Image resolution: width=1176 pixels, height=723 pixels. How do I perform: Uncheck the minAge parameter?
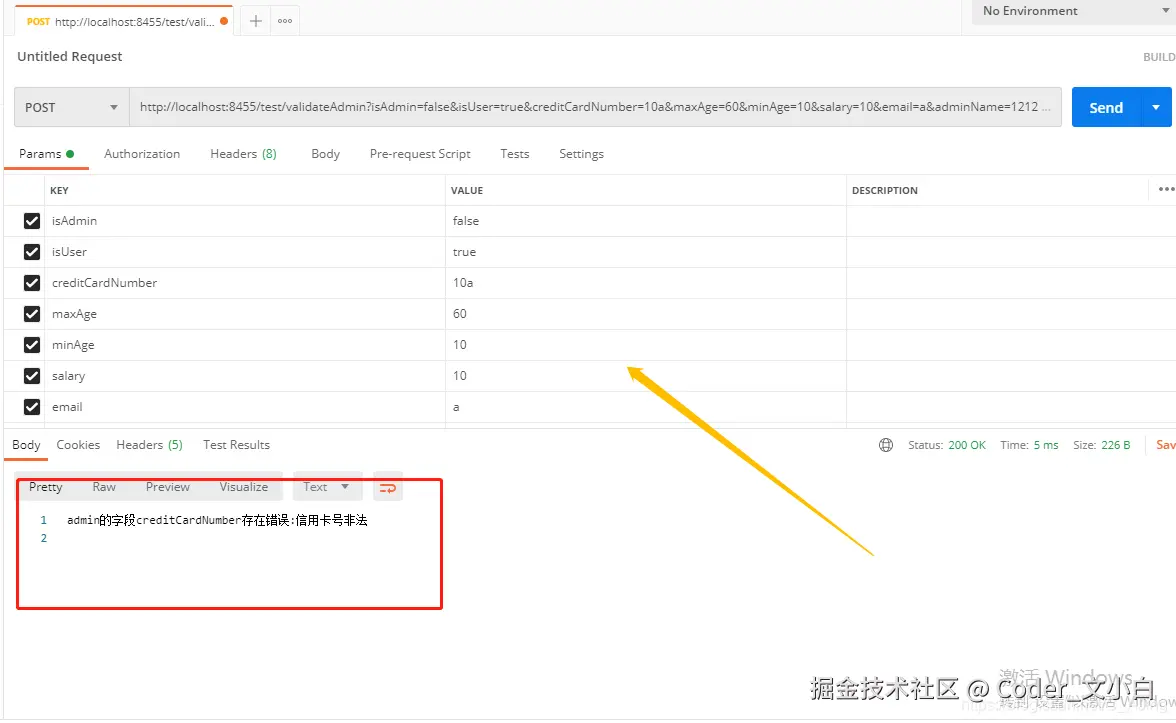[x=32, y=345]
